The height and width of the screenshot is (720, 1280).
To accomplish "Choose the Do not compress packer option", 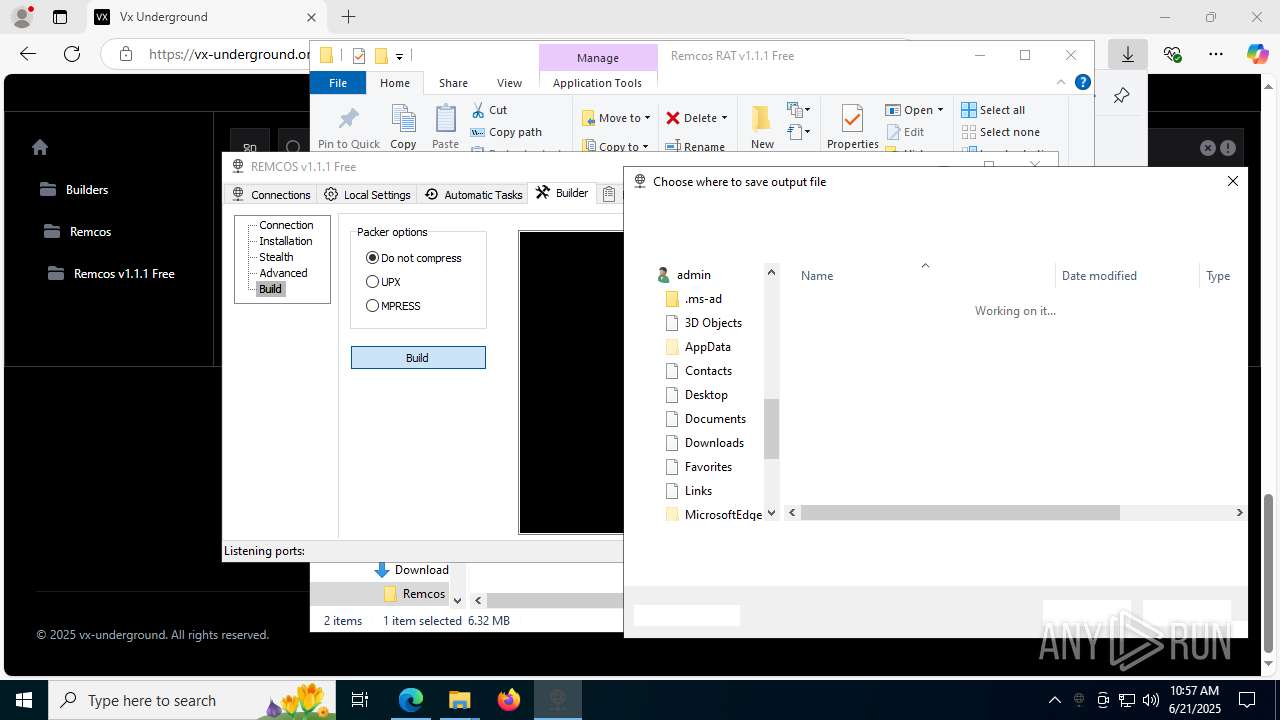I will pyautogui.click(x=414, y=258).
